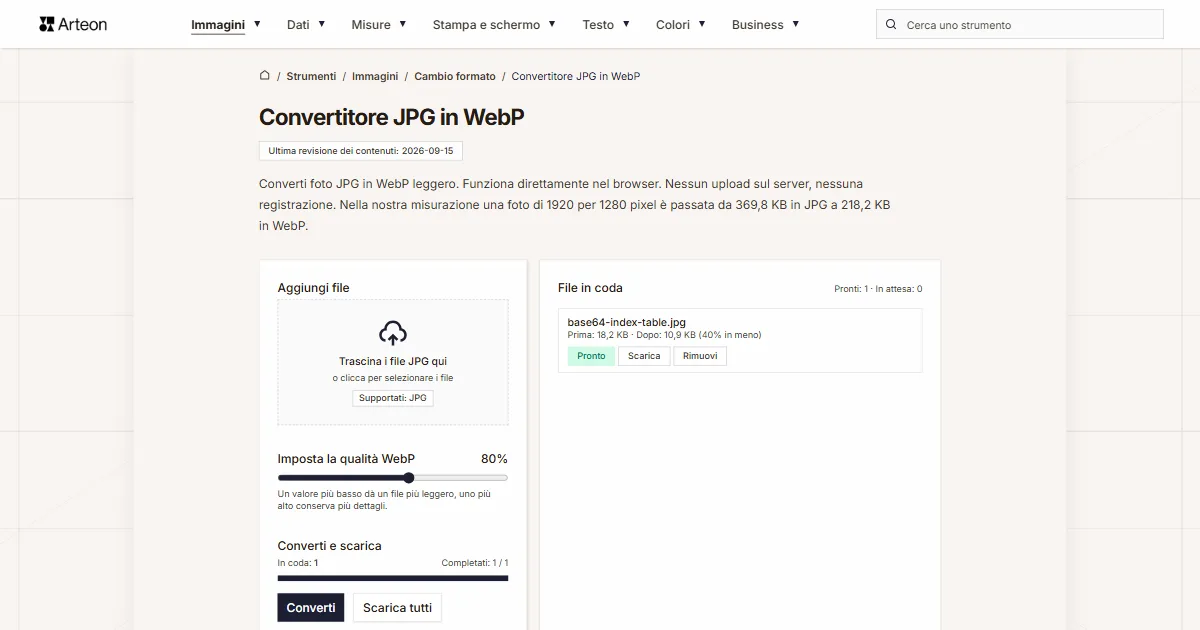This screenshot has height=630, width=1200.
Task: Click the Scarica tutti button
Action: tap(397, 607)
